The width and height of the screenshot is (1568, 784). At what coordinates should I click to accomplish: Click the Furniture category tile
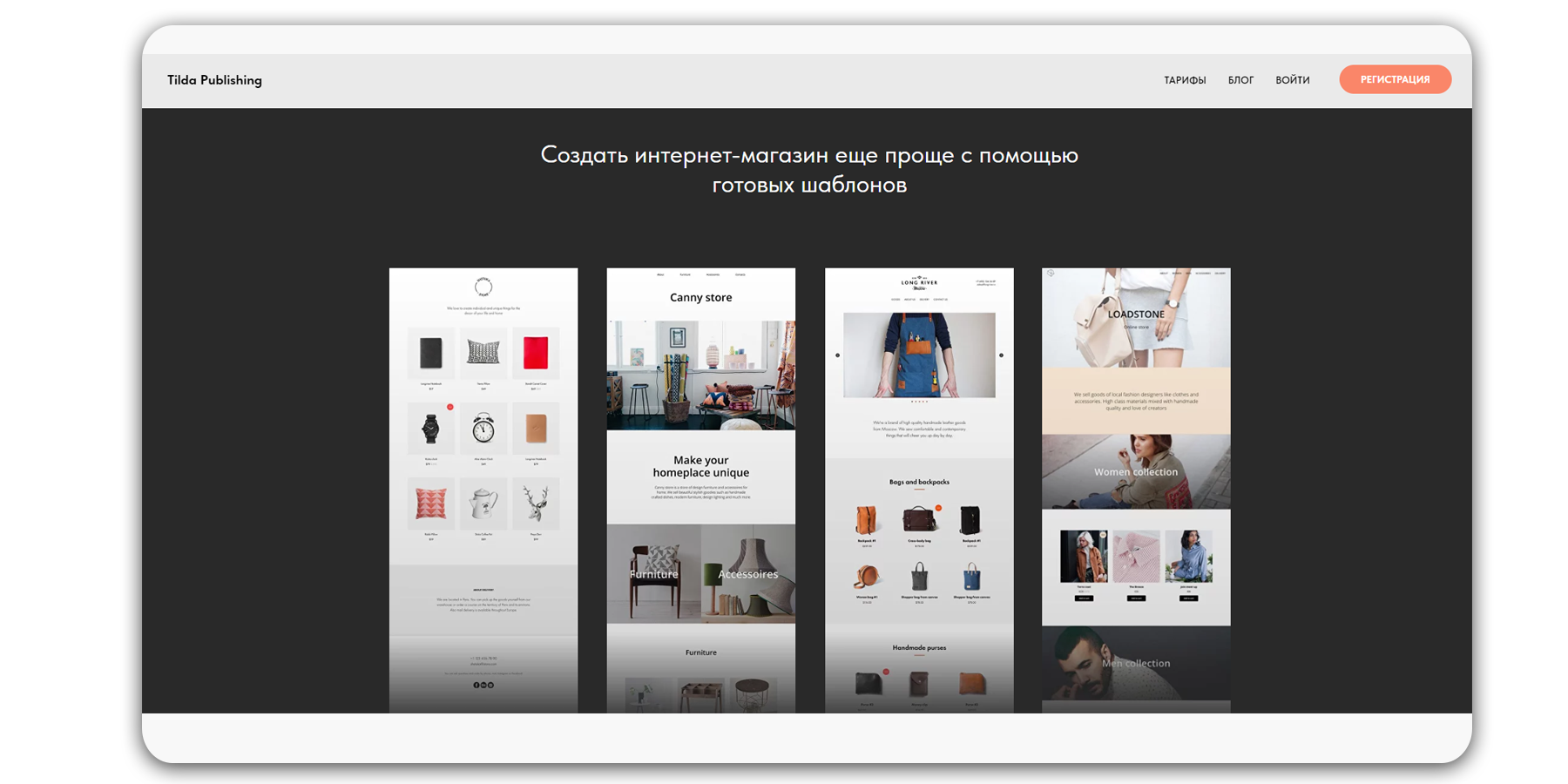coord(653,574)
